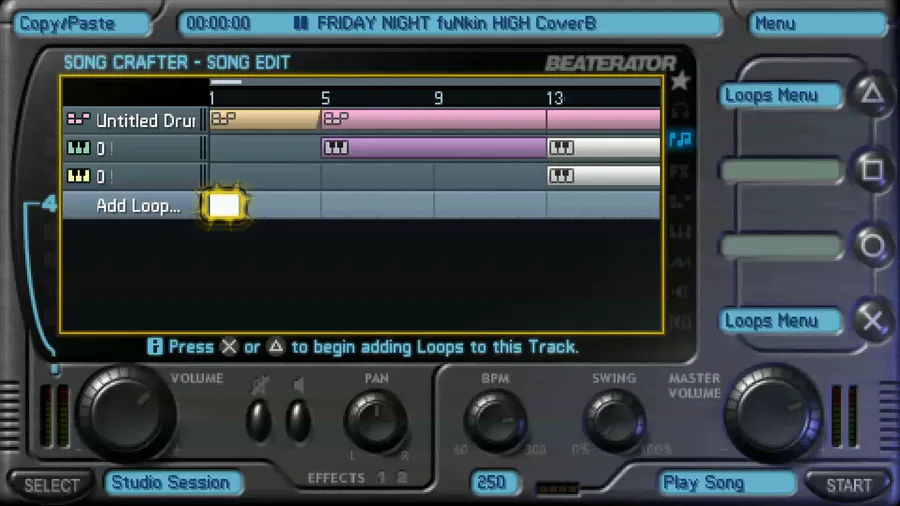
Task: Adjust the Master Volume knob
Action: coord(773,412)
